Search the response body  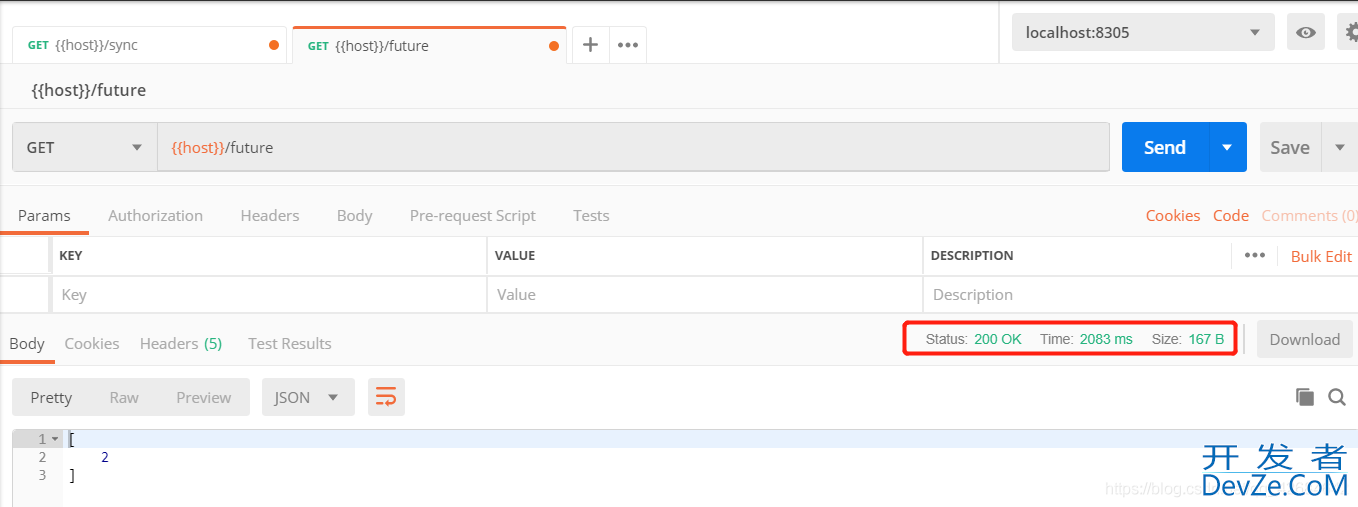1337,397
